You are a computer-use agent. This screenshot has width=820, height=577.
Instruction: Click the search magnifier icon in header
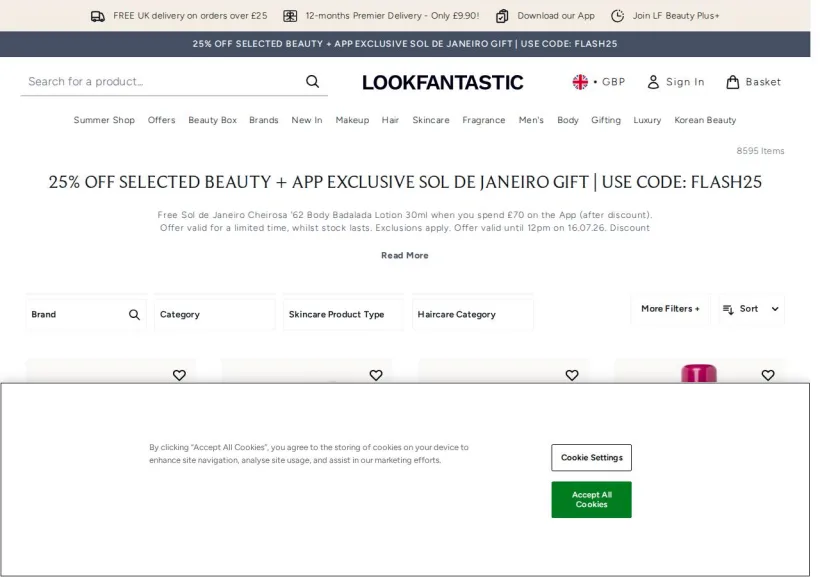point(313,82)
